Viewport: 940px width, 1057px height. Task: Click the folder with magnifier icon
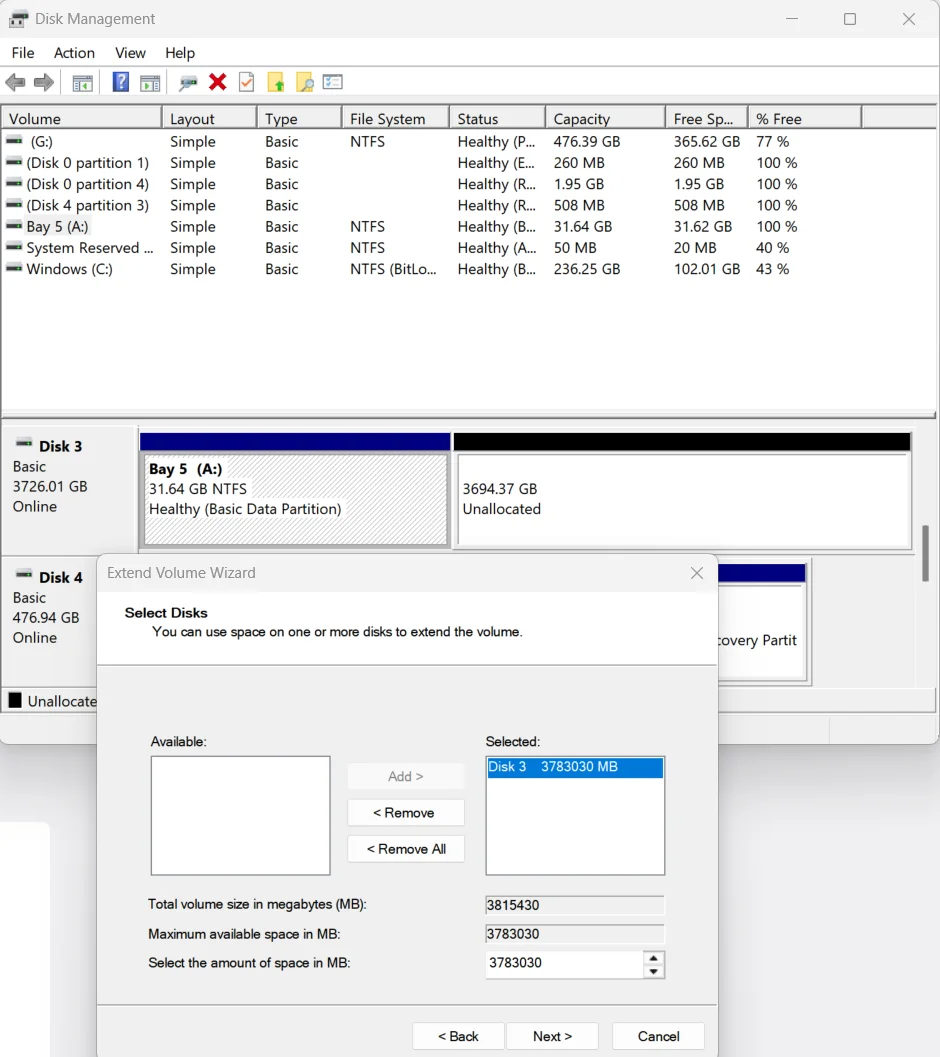pyautogui.click(x=305, y=82)
